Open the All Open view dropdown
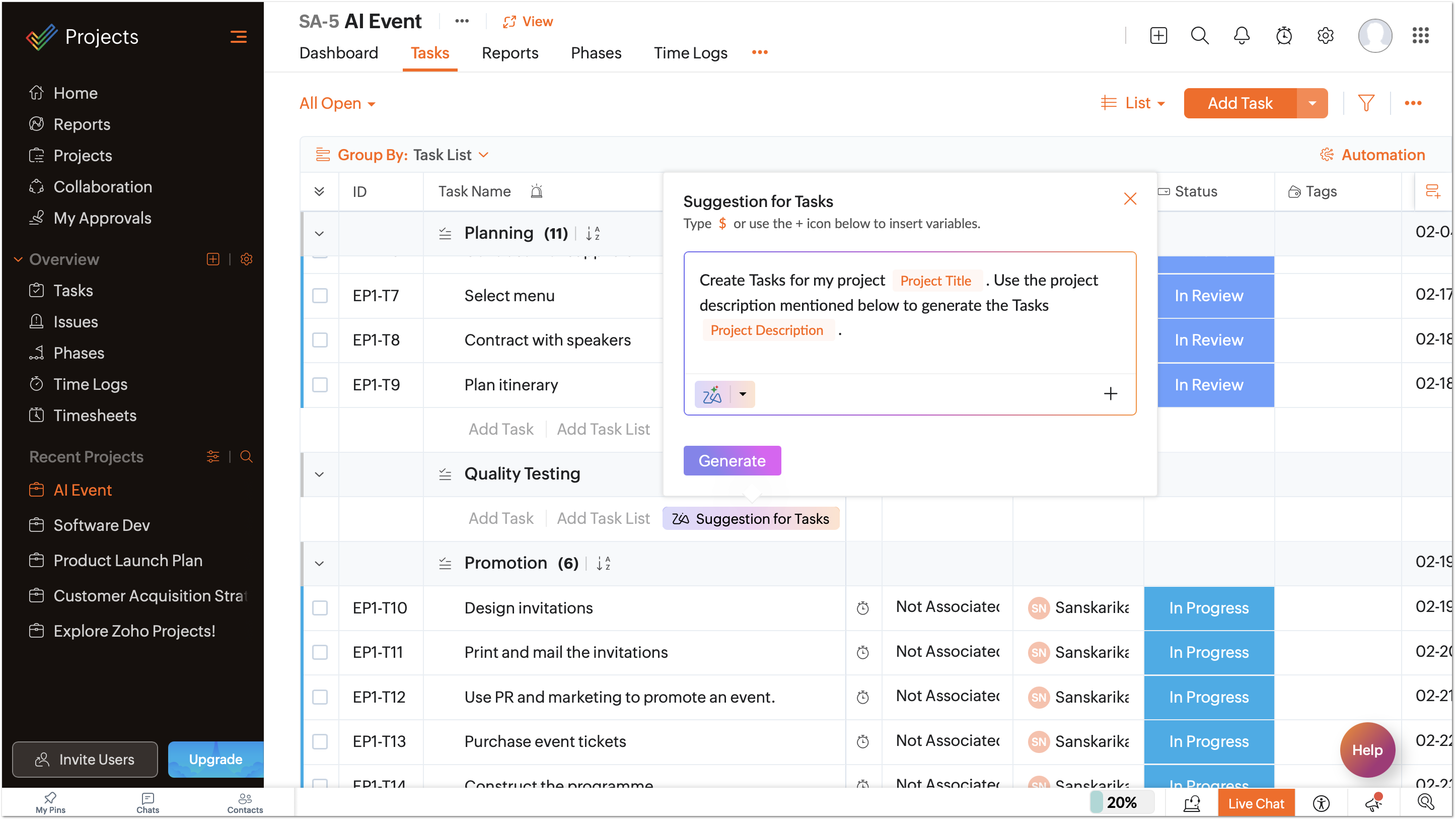This screenshot has width=1456, height=820. (337, 103)
